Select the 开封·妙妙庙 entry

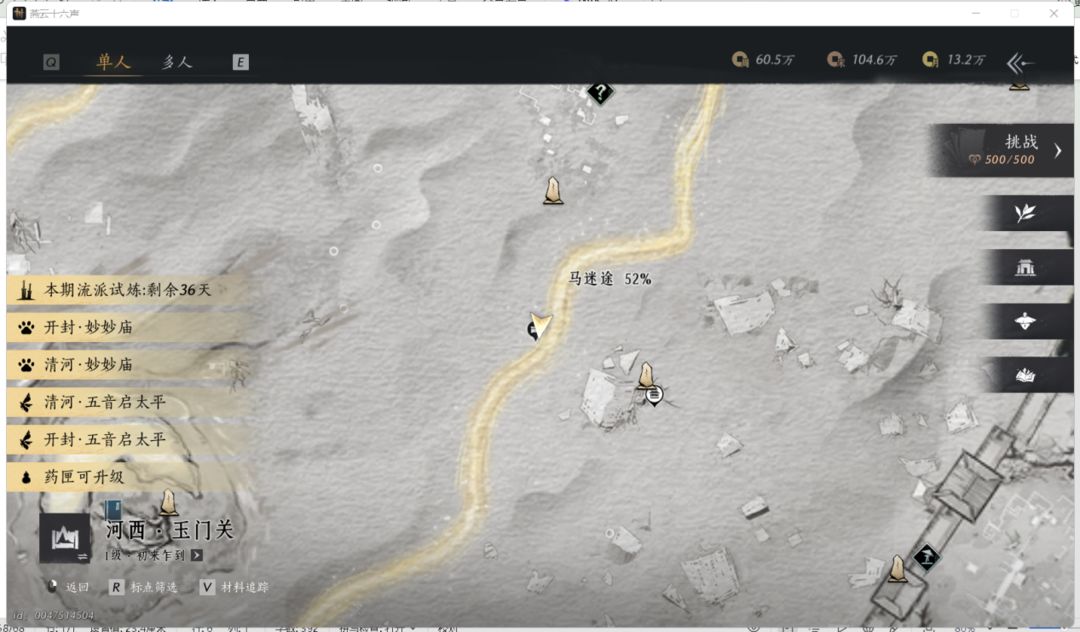click(x=128, y=327)
